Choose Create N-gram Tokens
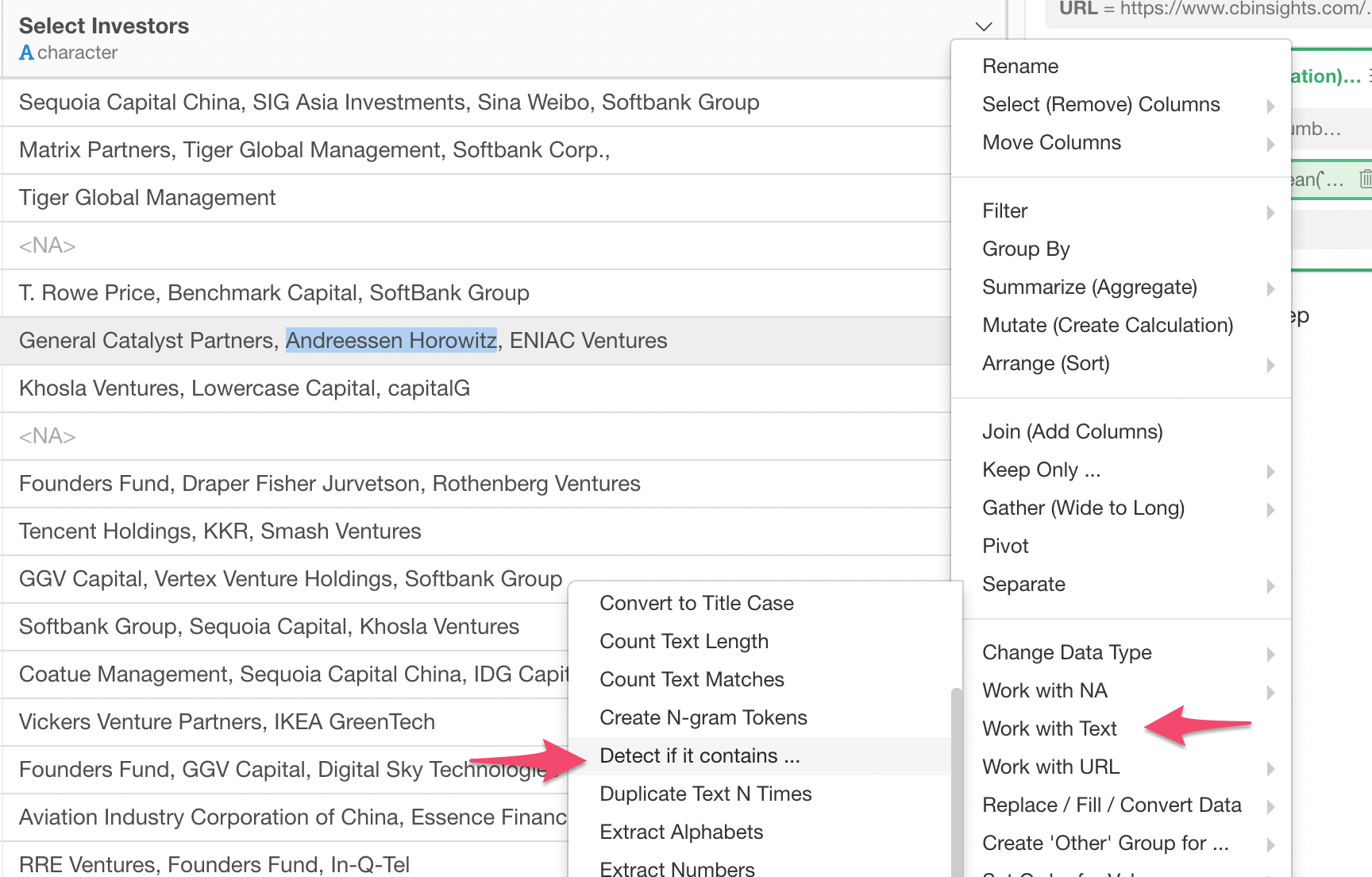The image size is (1372, 877). [760, 717]
